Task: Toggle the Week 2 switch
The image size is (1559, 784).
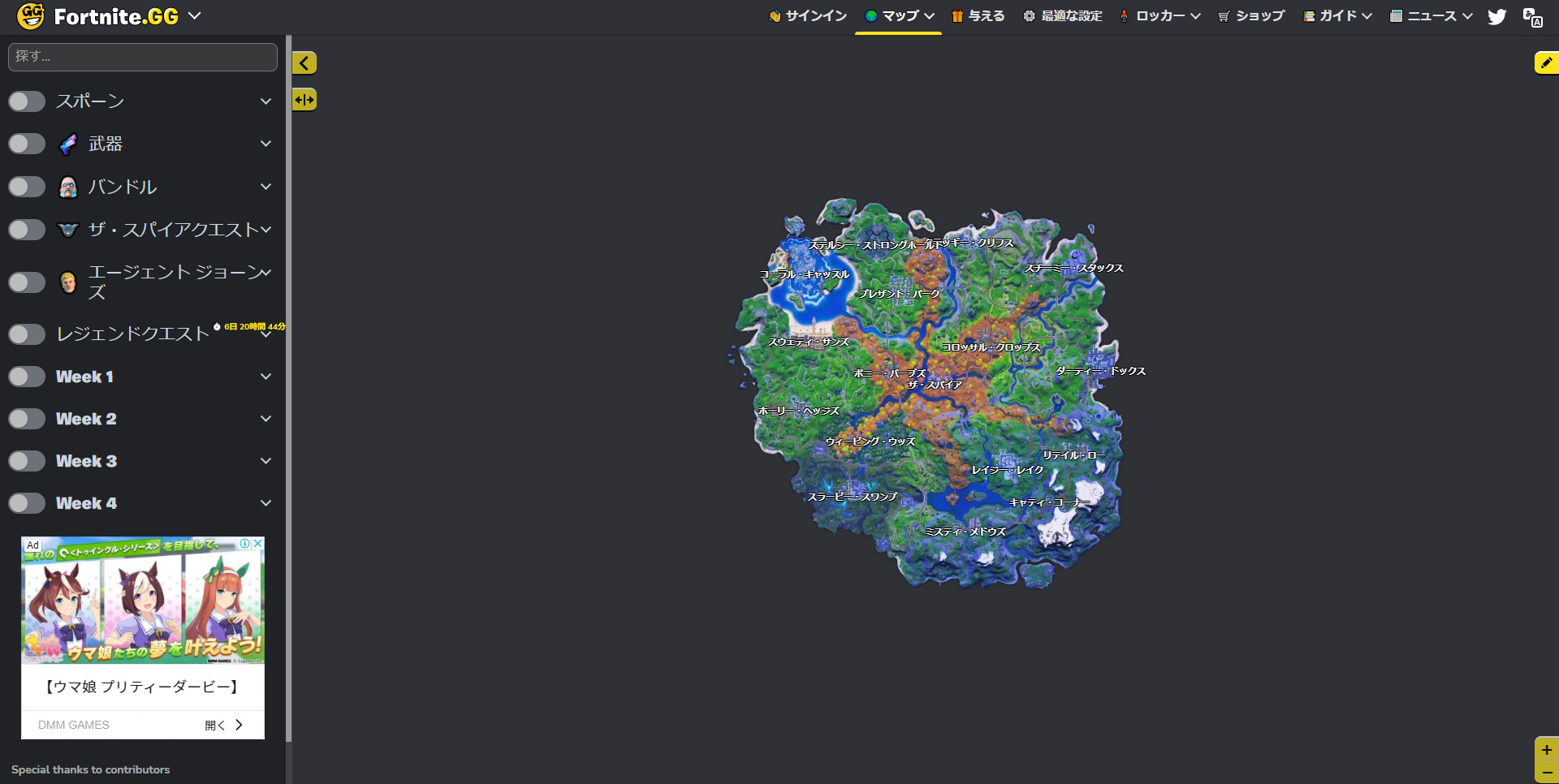Action: tap(27, 419)
